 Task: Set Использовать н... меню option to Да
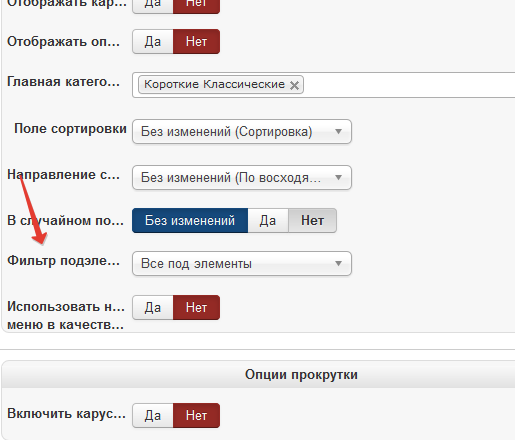[153, 307]
